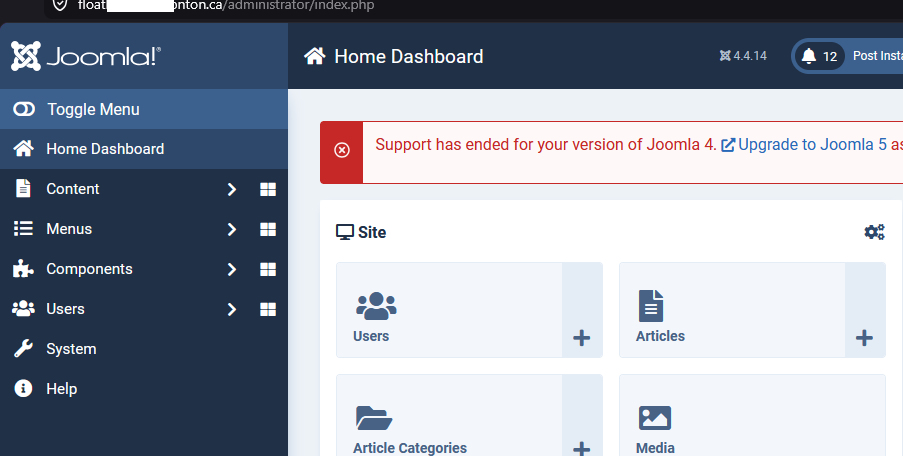Toggle the sidebar menu switch icon
Viewport: 903px width, 456px height.
(24, 109)
